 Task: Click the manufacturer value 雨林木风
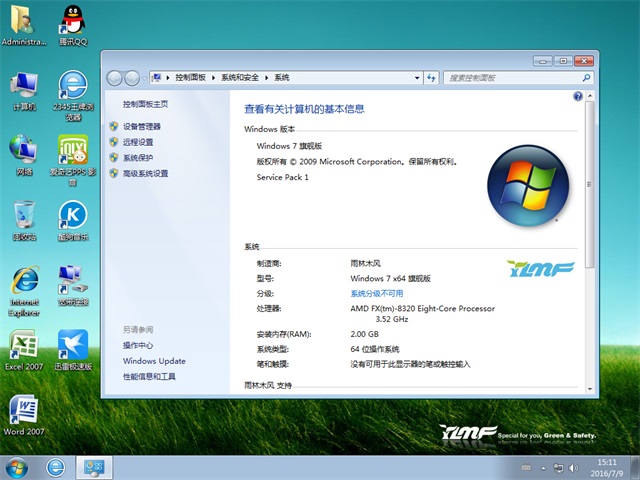pos(365,263)
